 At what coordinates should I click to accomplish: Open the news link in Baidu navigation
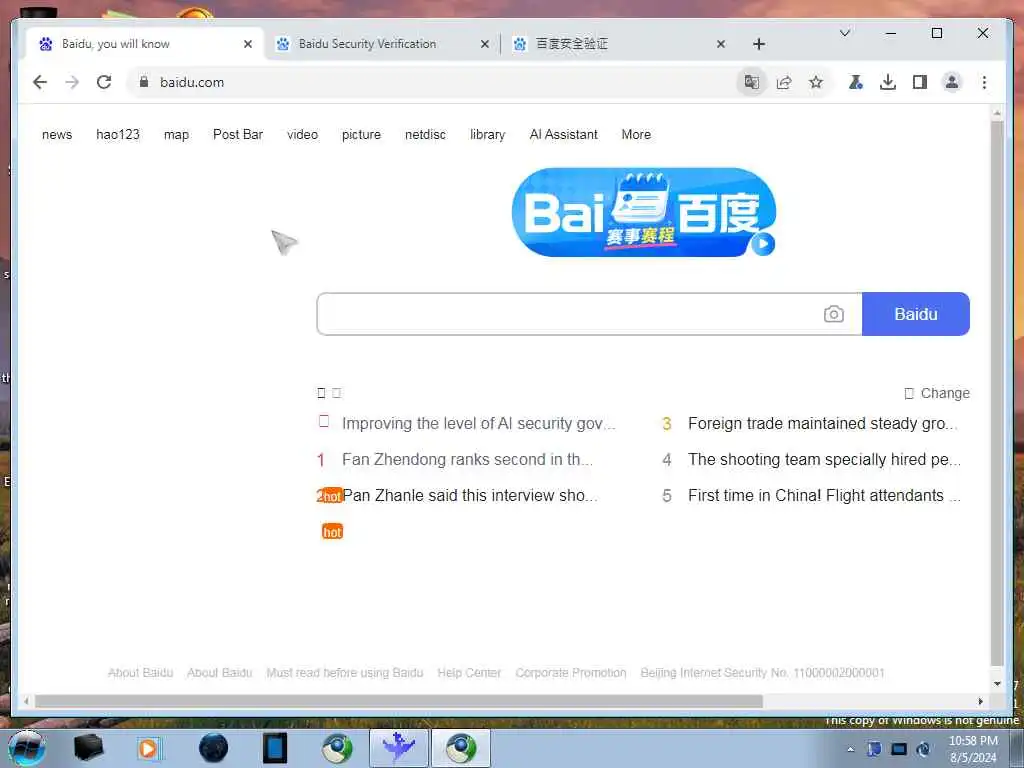pos(57,135)
